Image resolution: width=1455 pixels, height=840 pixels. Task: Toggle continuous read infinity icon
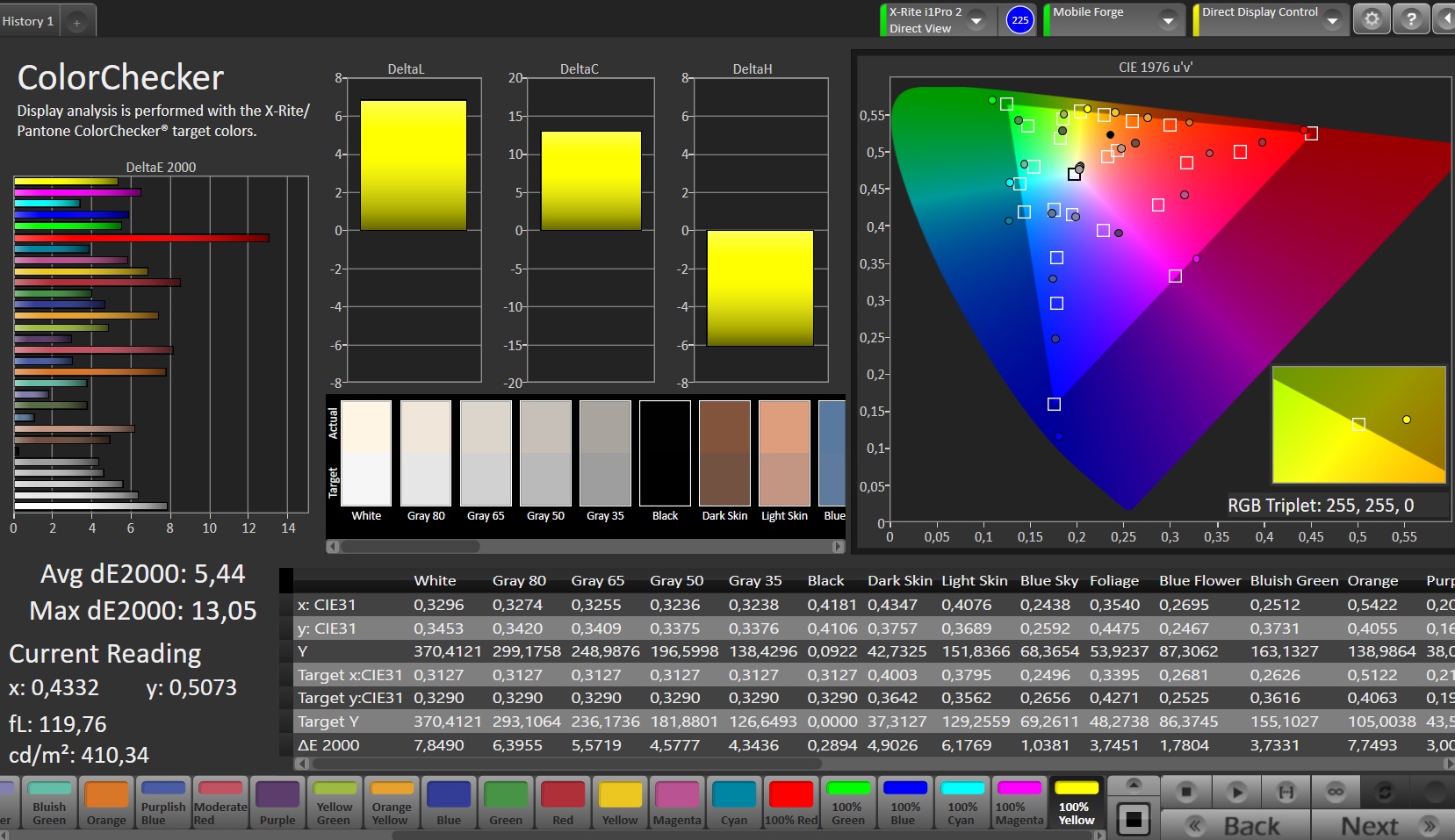(1335, 792)
